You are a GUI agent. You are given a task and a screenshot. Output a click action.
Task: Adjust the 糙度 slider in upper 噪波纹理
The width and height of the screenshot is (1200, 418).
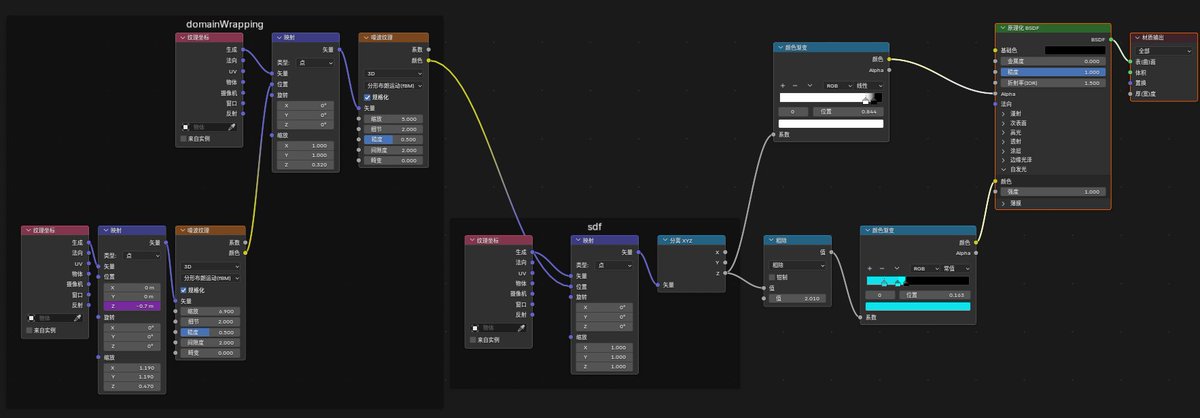pyautogui.click(x=393, y=139)
